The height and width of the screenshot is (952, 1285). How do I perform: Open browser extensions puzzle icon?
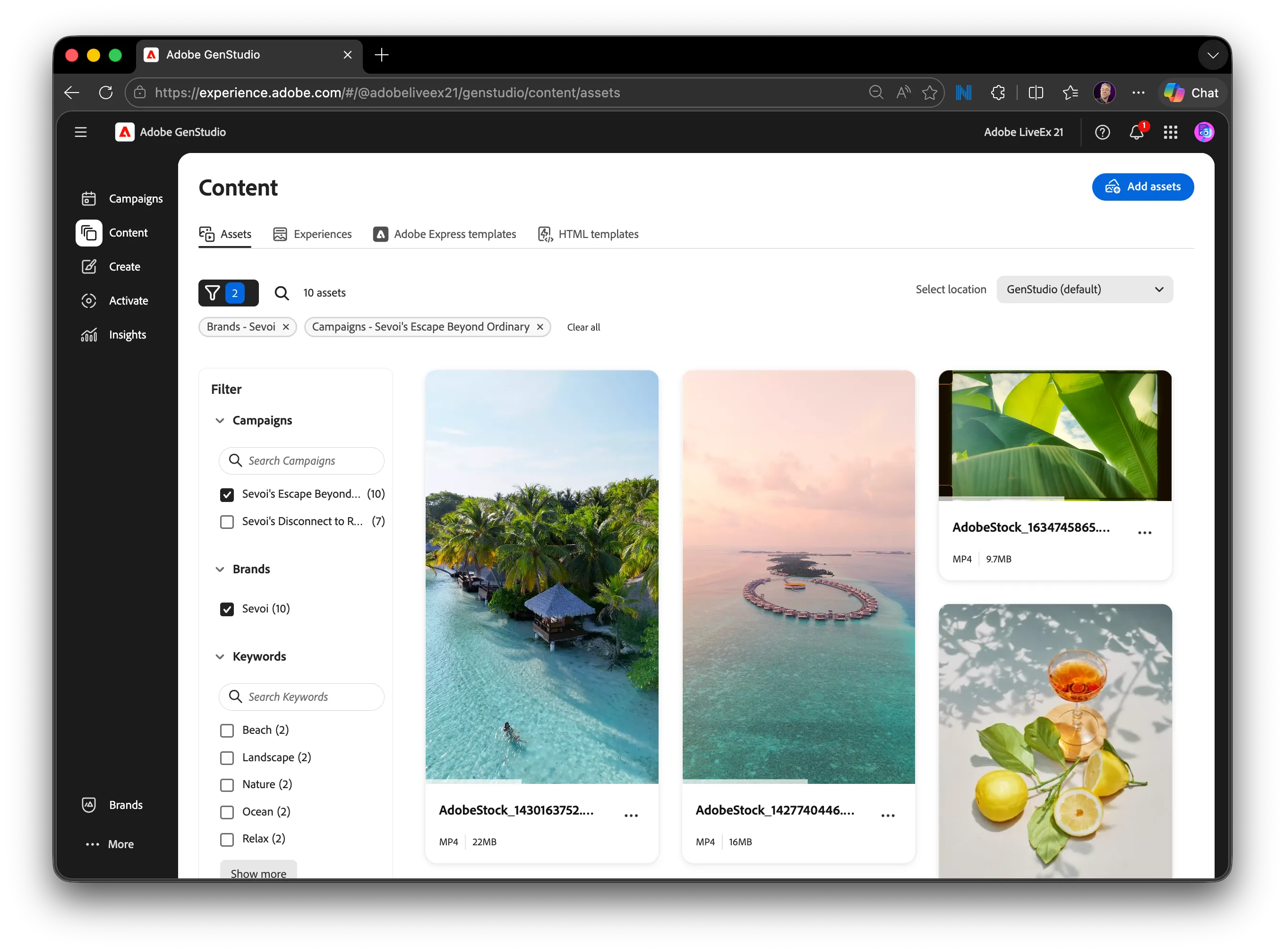click(998, 93)
